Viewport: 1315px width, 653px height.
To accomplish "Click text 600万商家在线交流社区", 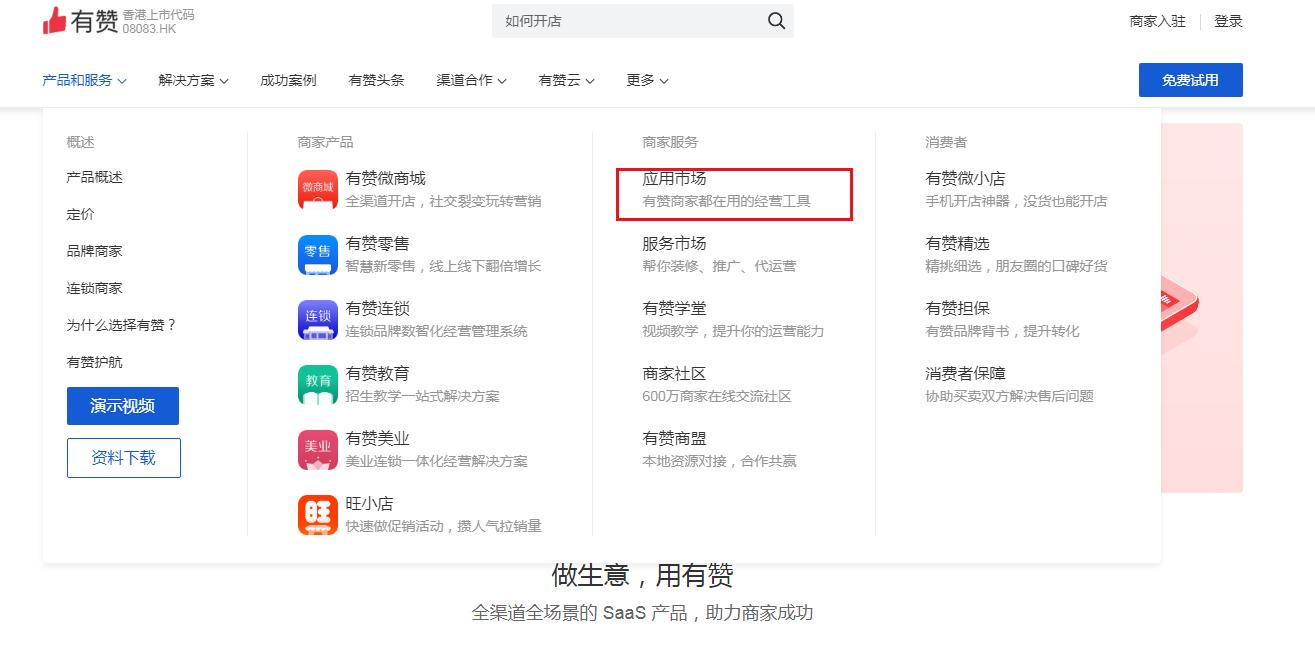I will 717,396.
